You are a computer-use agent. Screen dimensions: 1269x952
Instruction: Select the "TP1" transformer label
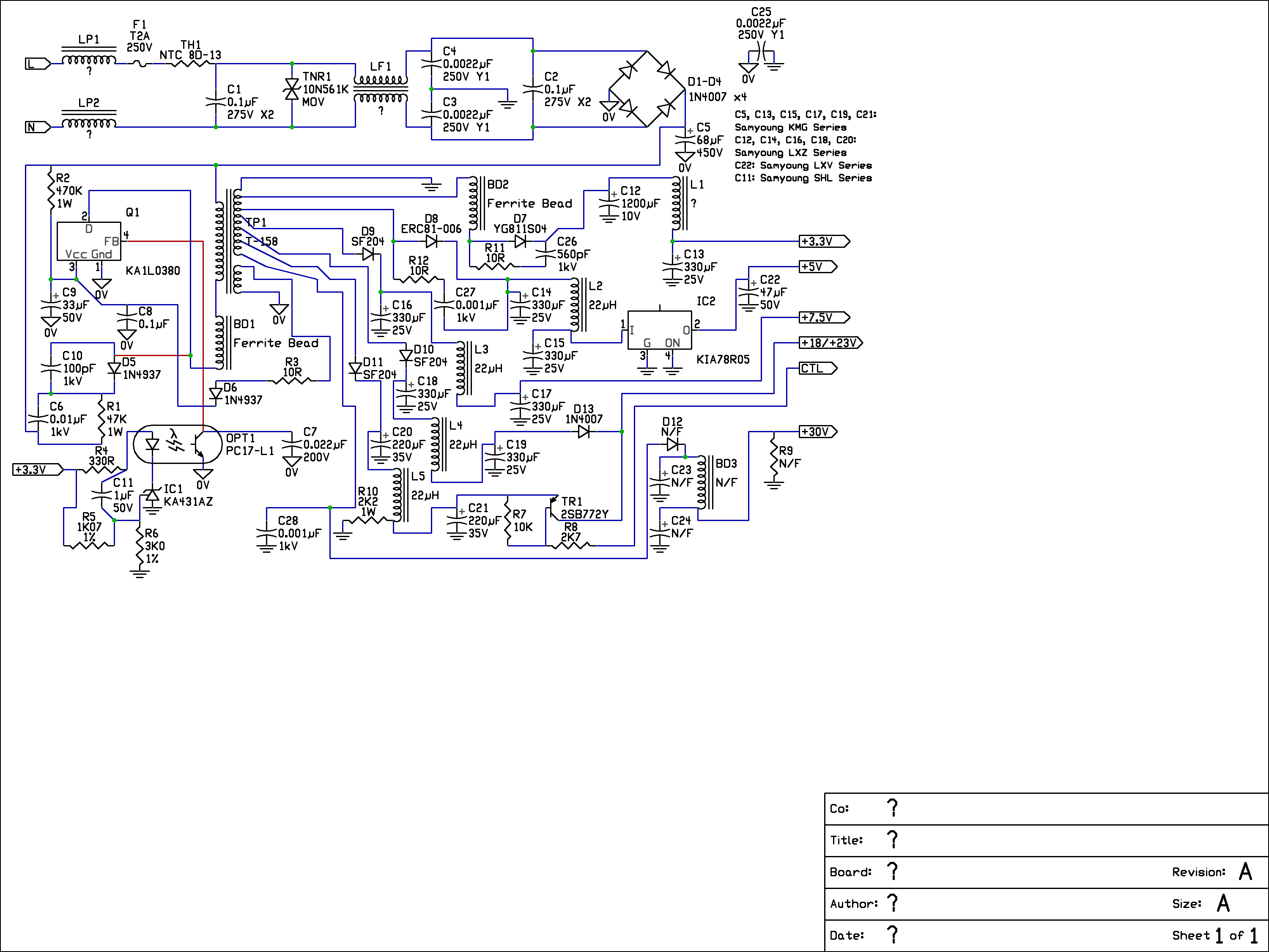pyautogui.click(x=256, y=222)
